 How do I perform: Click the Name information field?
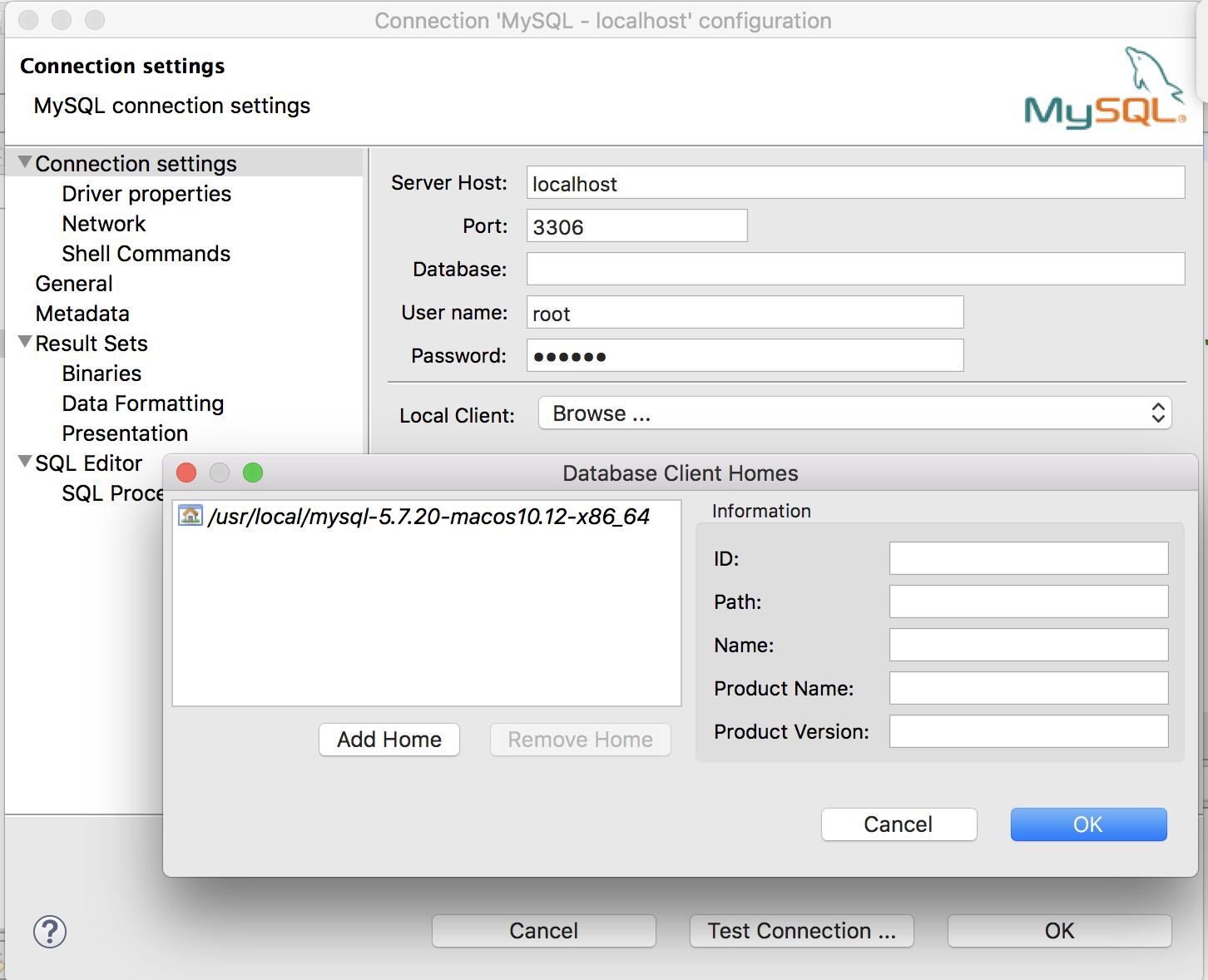pos(1028,645)
